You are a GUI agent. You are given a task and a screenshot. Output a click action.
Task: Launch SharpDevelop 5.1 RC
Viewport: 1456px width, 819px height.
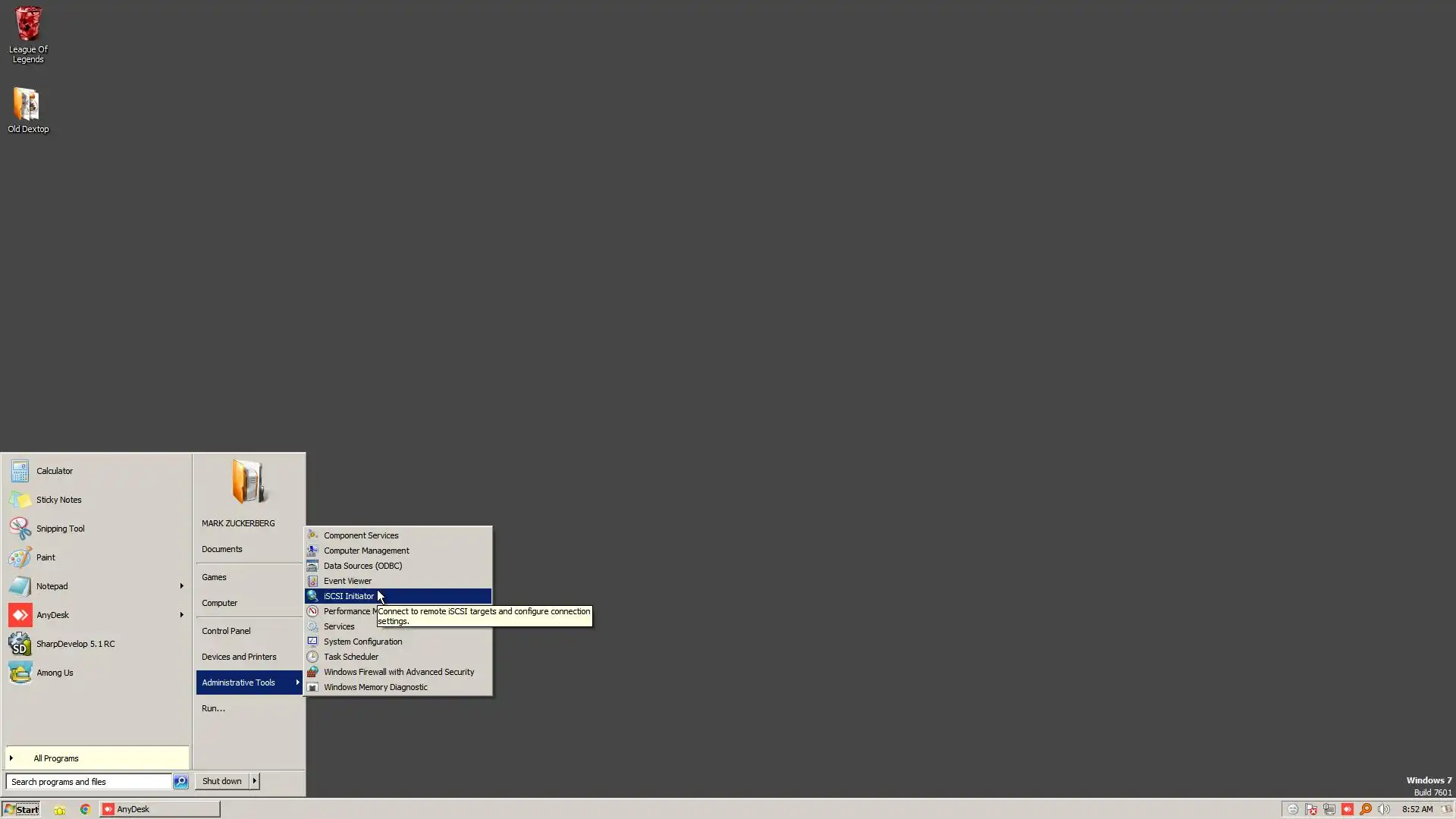[75, 644]
